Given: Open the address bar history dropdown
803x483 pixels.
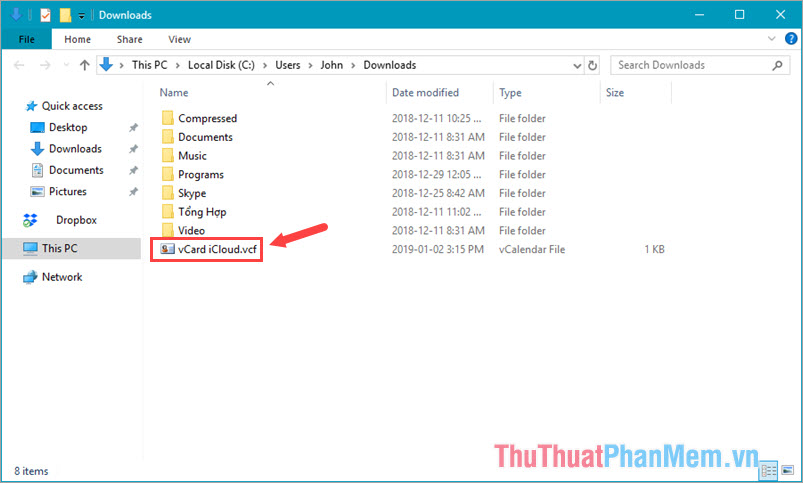Looking at the screenshot, I should (577, 66).
